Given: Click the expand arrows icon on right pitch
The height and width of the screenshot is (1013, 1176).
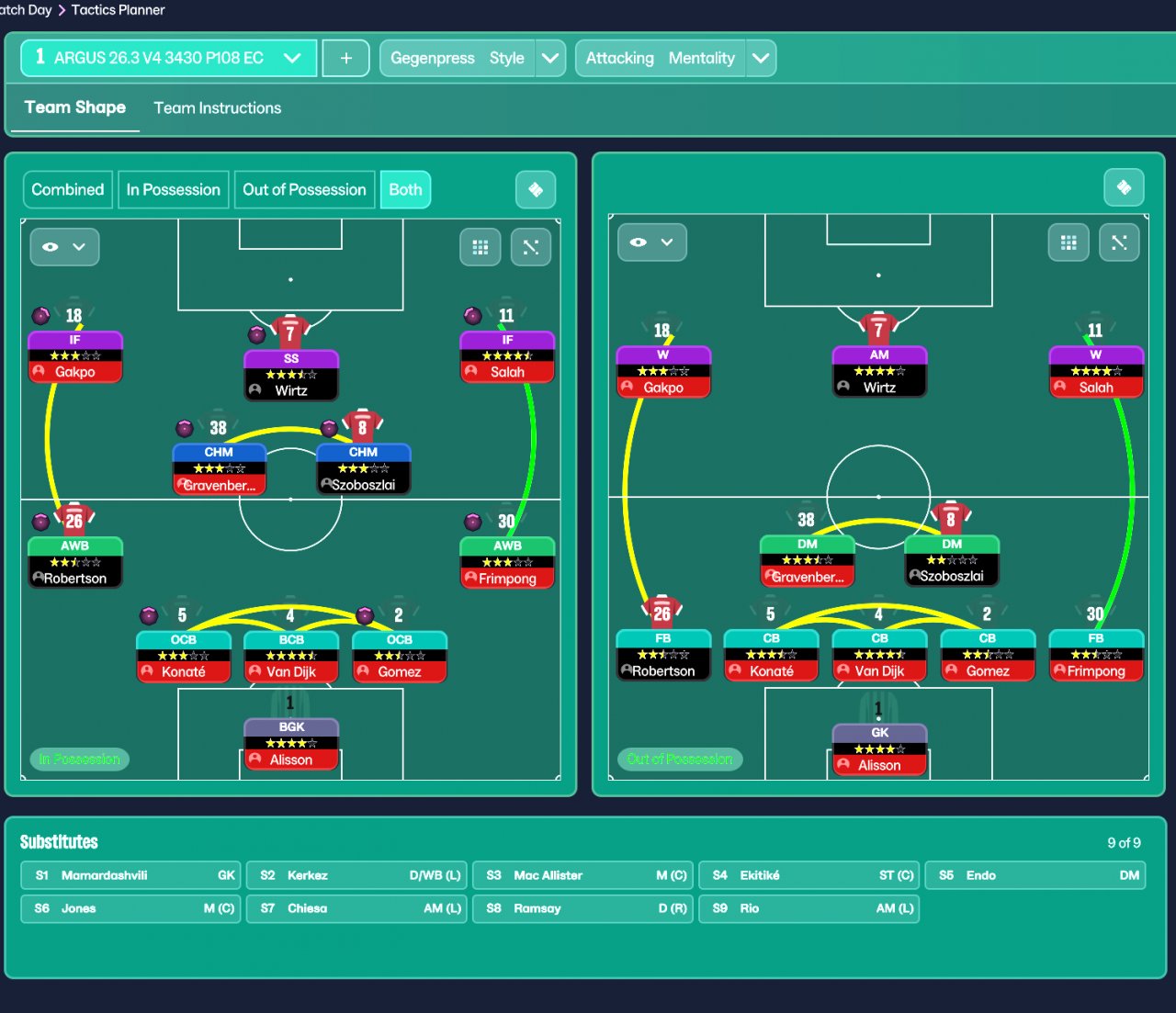Looking at the screenshot, I should pos(1119,242).
